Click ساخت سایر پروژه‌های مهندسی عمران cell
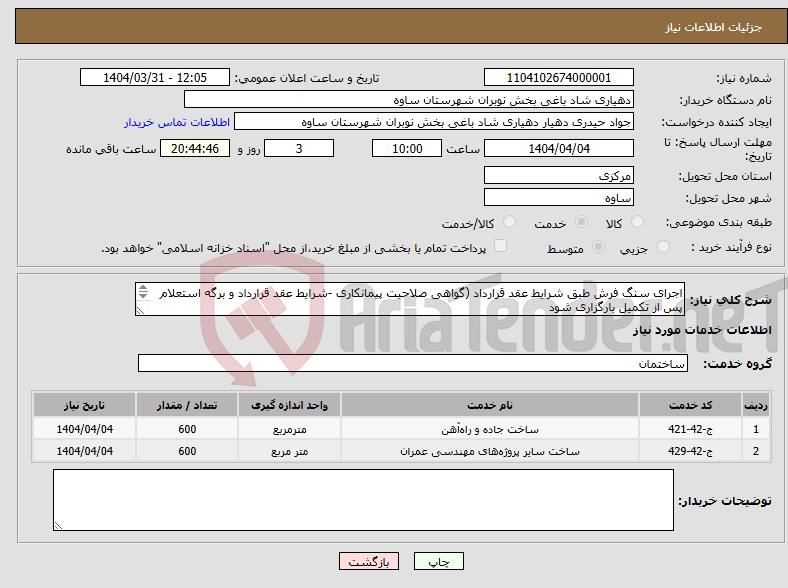The height and width of the screenshot is (588, 788). click(x=490, y=451)
